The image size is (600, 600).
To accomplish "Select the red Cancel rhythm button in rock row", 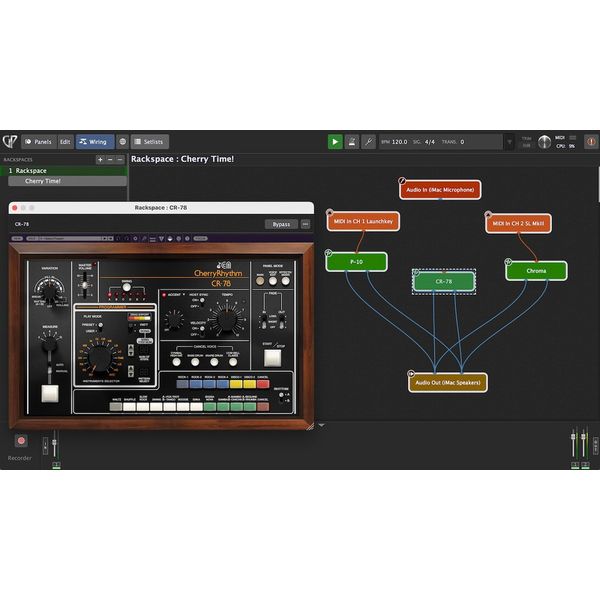I will click(x=263, y=384).
